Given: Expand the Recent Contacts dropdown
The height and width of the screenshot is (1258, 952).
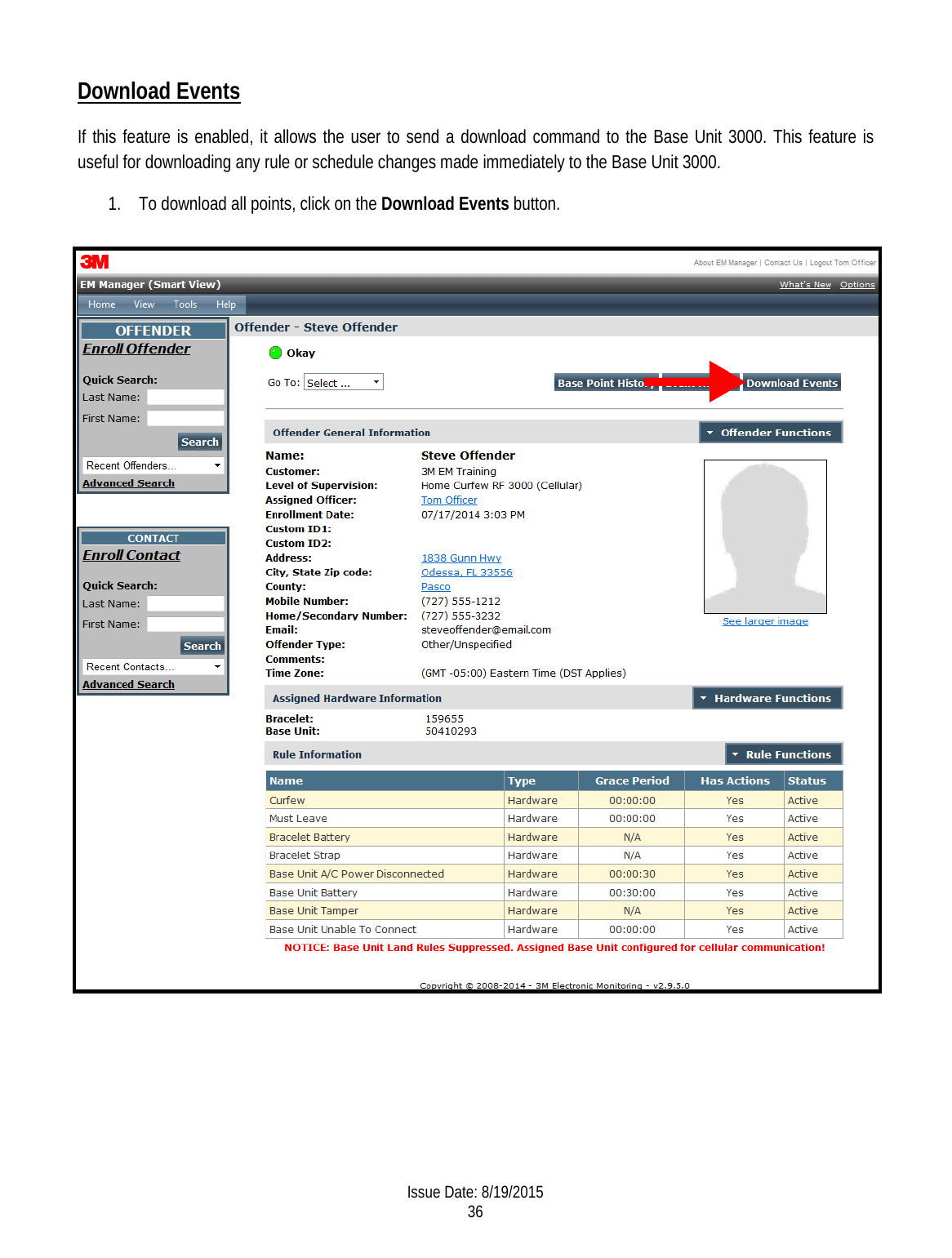Looking at the screenshot, I should pos(153,667).
